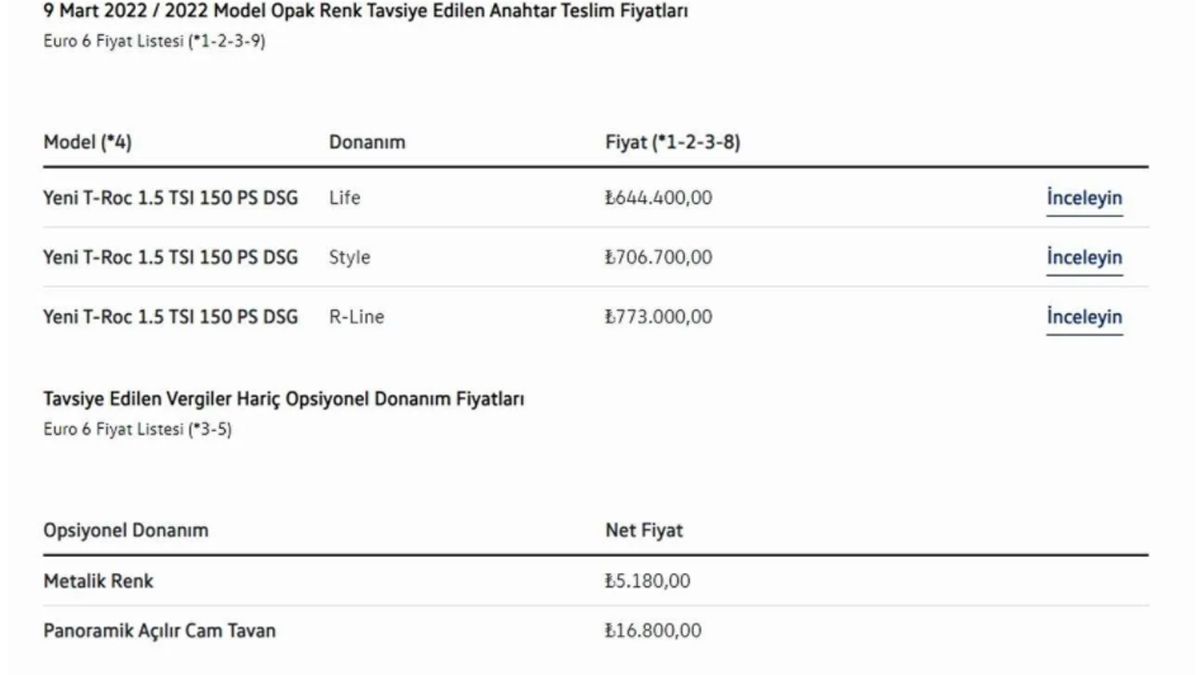This screenshot has width=1200, height=675.
Task: Click the R-Line trim label
Action: click(x=356, y=318)
